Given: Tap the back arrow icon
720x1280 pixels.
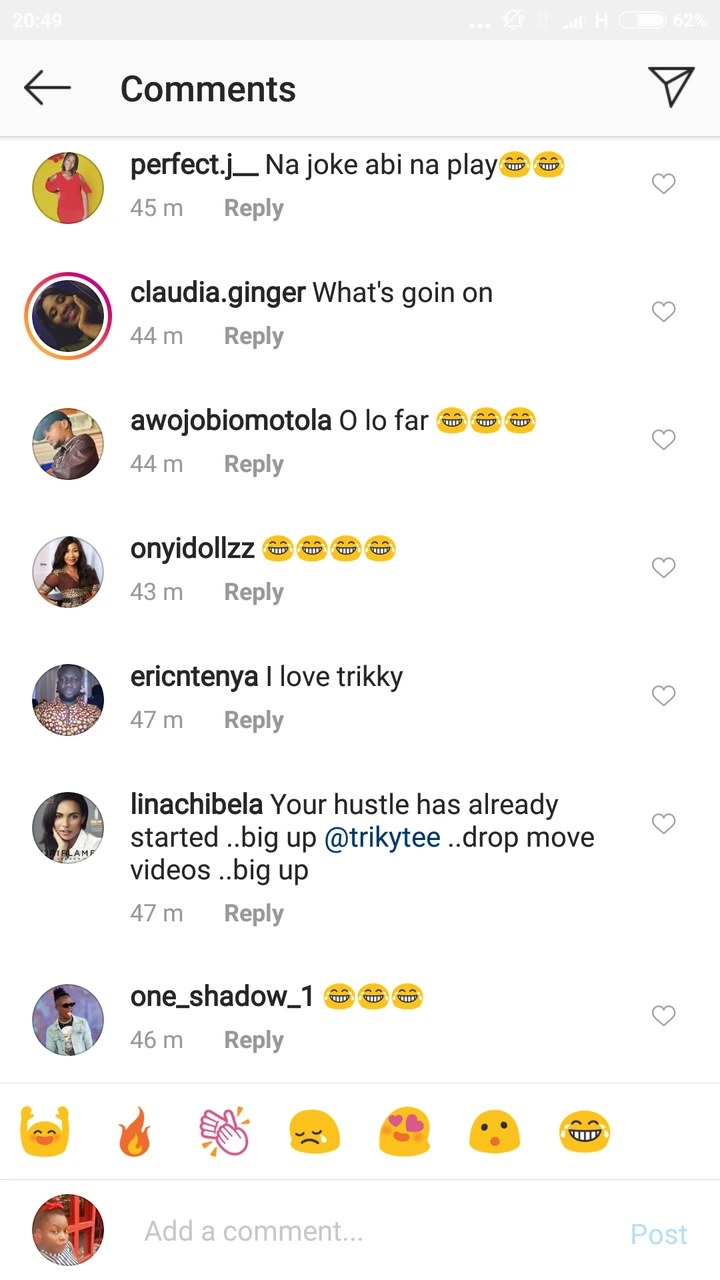Looking at the screenshot, I should coord(47,88).
